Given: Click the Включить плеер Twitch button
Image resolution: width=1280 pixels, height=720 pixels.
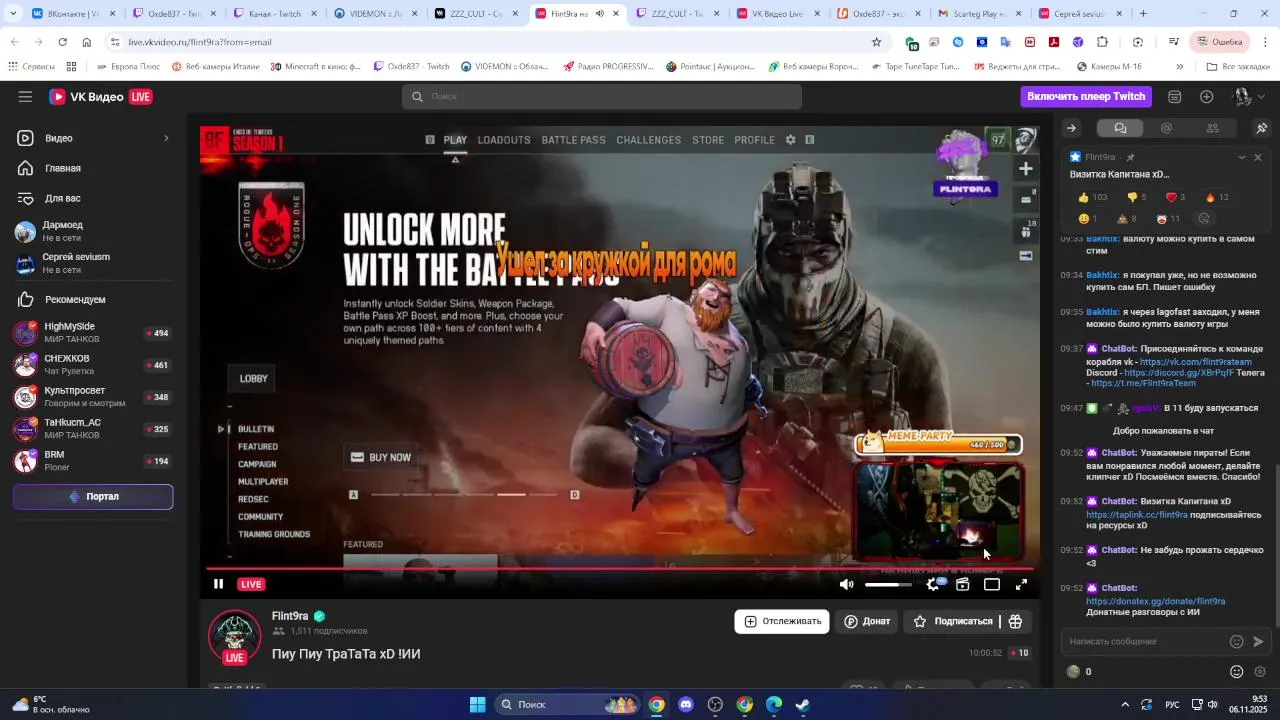Looking at the screenshot, I should (x=1086, y=97).
